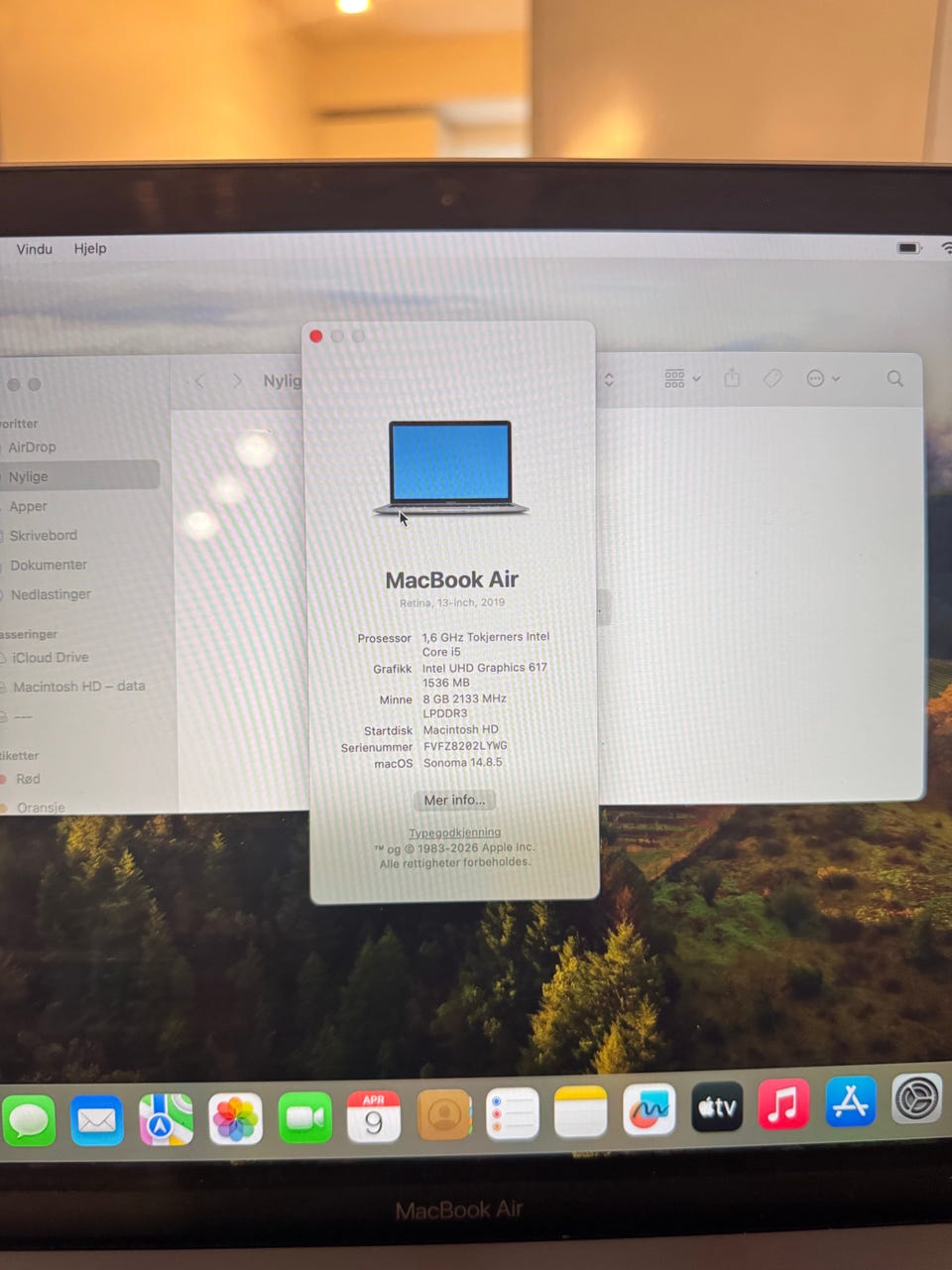952x1270 pixels.
Task: Open the Notes app in the Dock
Action: (x=580, y=1111)
